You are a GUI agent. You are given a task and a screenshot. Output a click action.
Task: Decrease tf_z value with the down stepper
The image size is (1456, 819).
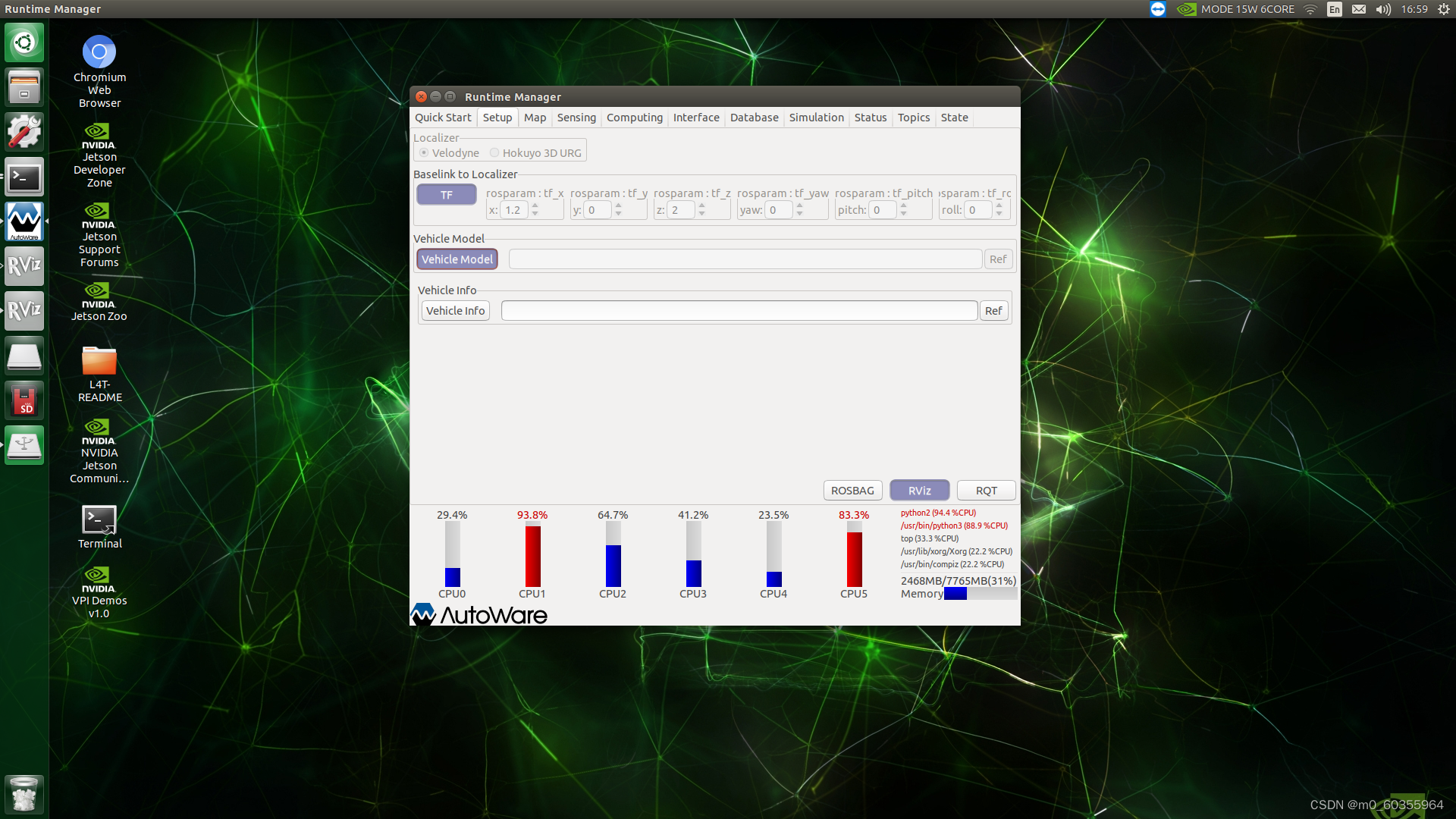coord(702,215)
